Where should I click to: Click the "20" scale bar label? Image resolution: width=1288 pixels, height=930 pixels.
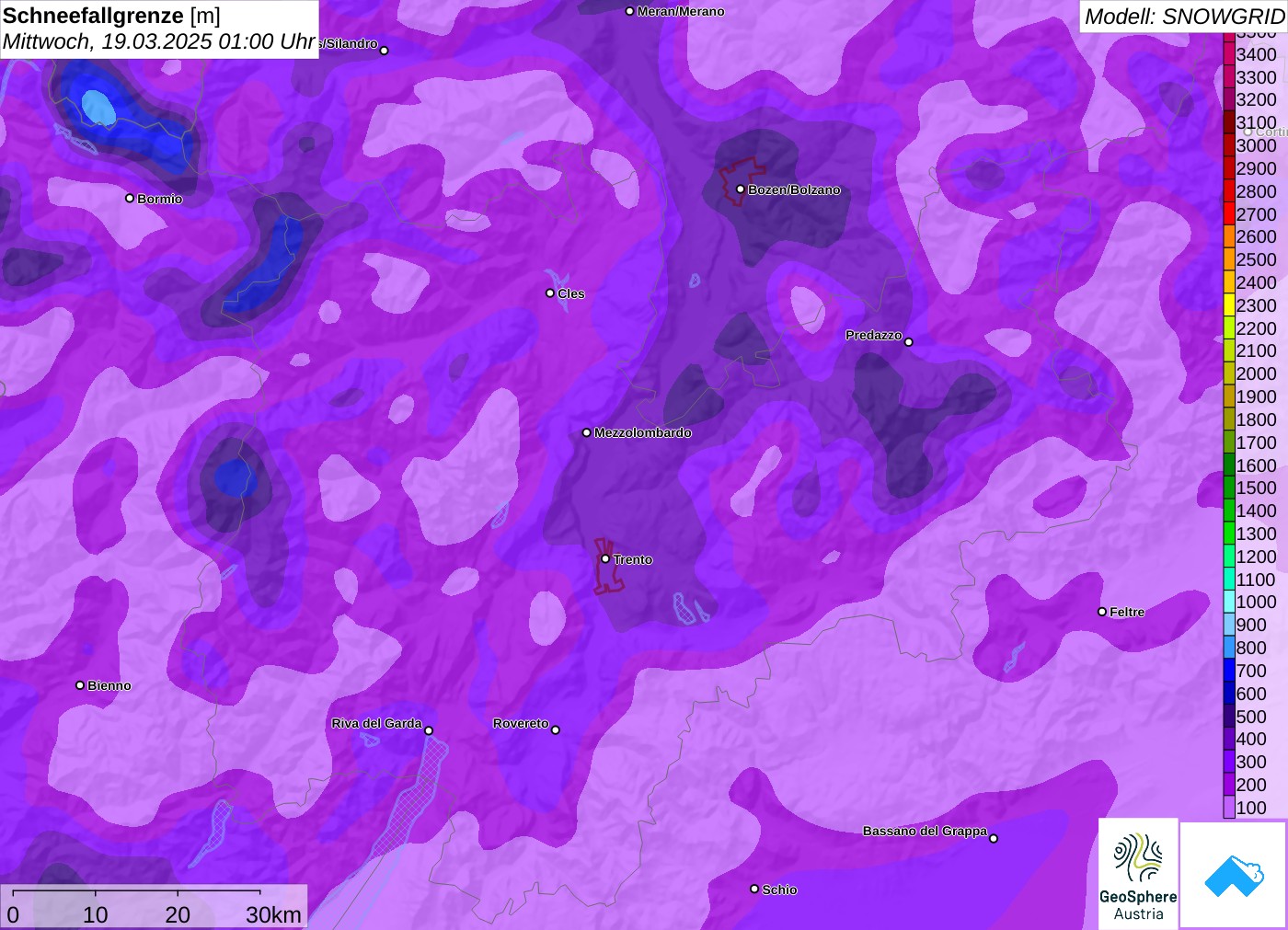click(x=178, y=914)
